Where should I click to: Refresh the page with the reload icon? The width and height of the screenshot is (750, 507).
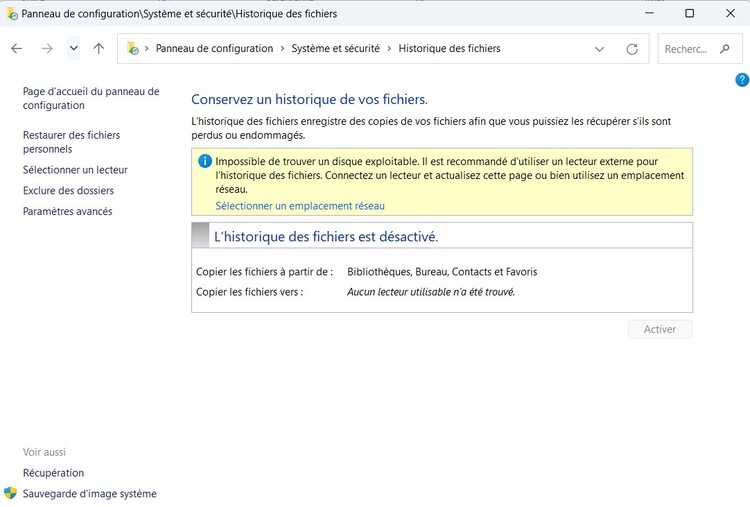click(632, 49)
